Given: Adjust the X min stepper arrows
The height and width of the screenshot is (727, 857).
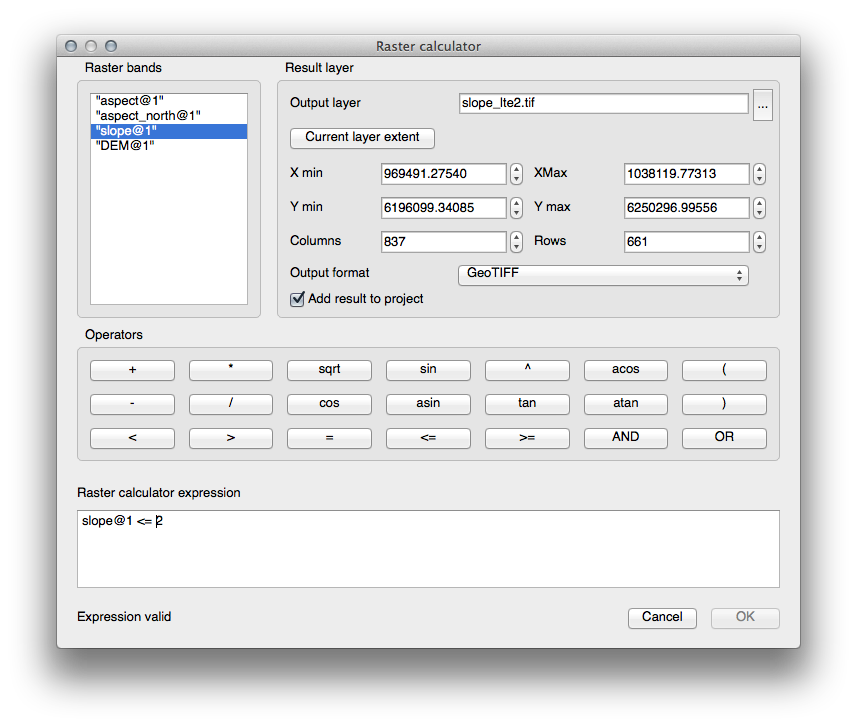Looking at the screenshot, I should [x=516, y=174].
